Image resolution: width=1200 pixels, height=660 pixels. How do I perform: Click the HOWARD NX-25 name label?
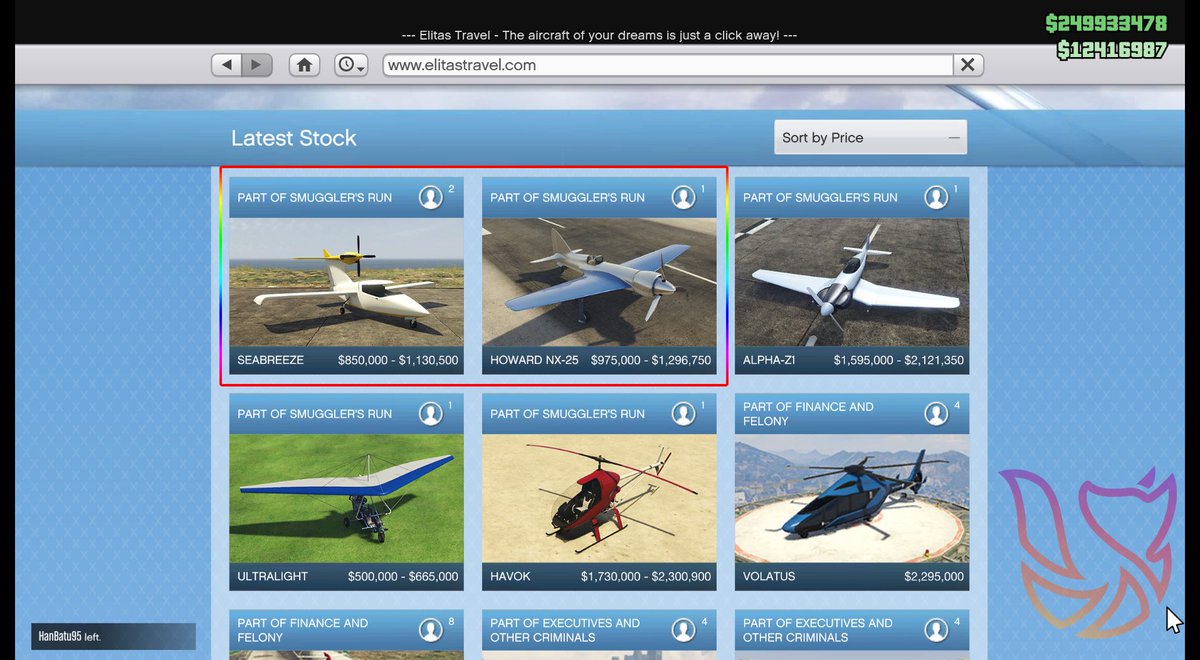coord(534,360)
